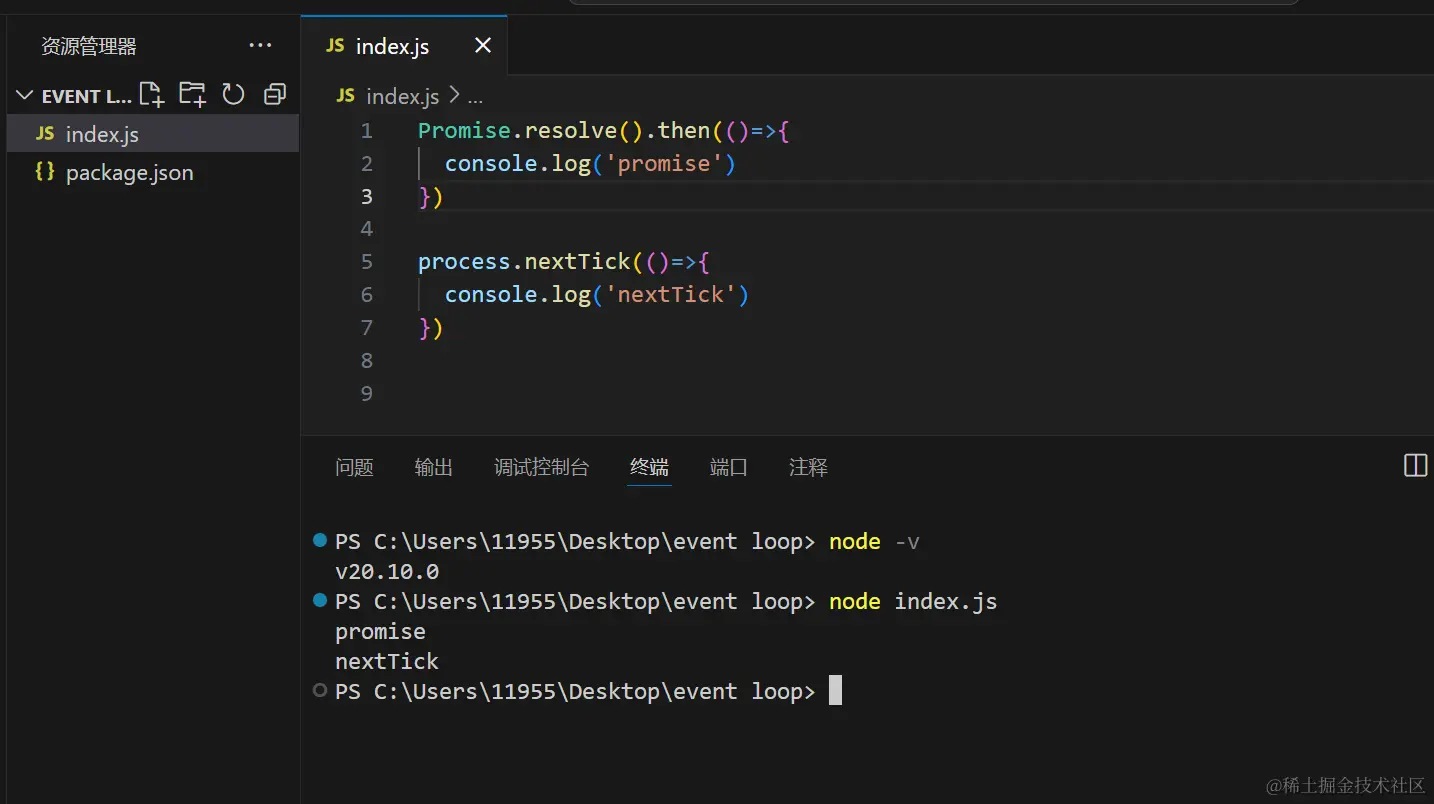Click line number 9 in the gutter
Image resolution: width=1434 pixels, height=804 pixels.
pos(366,393)
